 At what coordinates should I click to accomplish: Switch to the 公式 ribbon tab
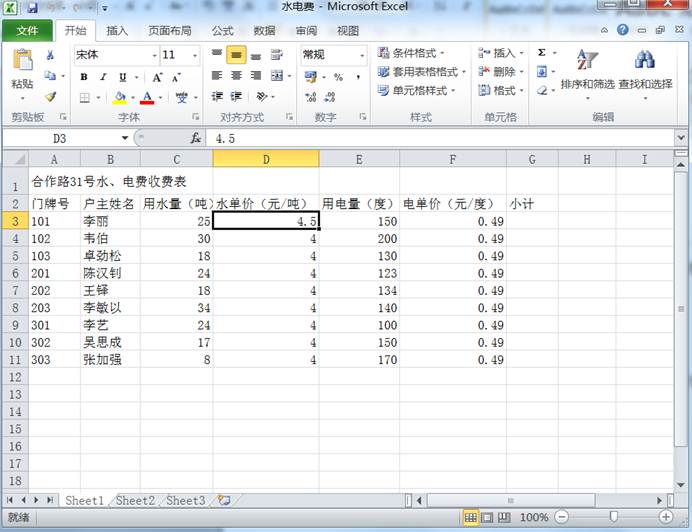pos(222,30)
